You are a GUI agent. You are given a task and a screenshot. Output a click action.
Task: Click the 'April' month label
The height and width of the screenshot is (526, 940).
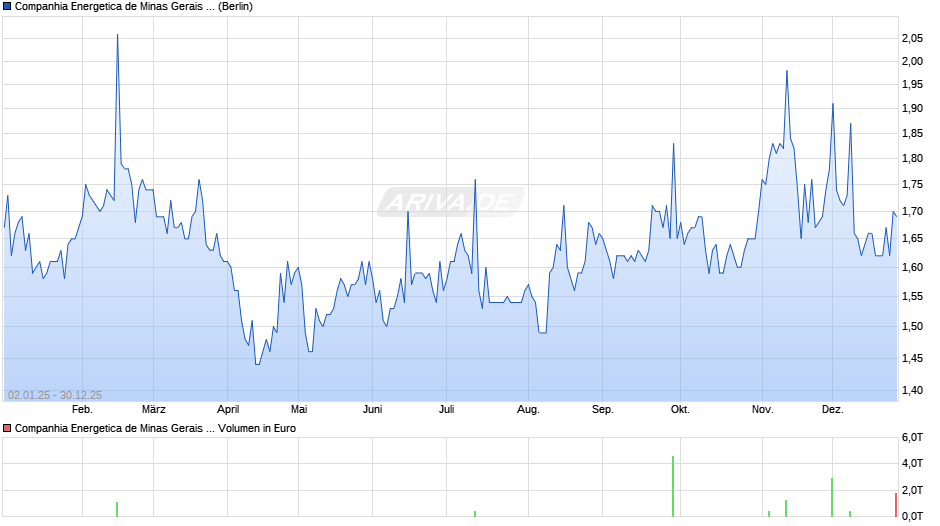coord(228,410)
